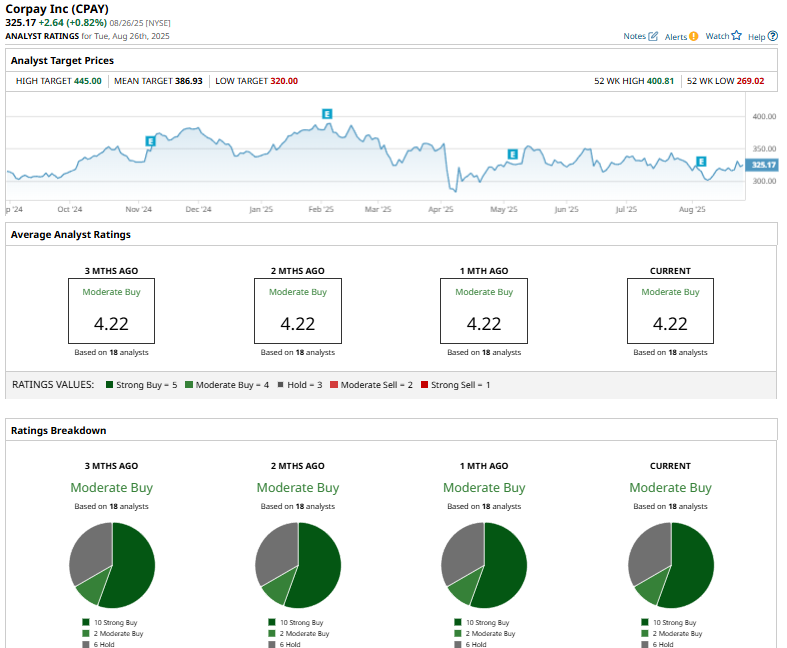Click the Aug '25 earnings marker
Viewport: 787px width, 648px height.
click(x=701, y=161)
